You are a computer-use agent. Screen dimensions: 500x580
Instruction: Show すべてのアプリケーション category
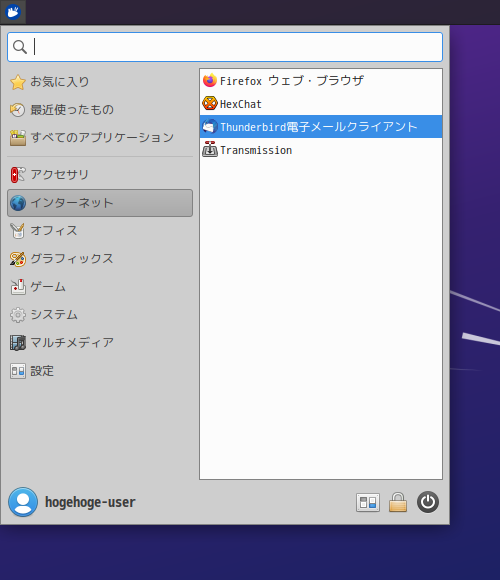point(100,138)
